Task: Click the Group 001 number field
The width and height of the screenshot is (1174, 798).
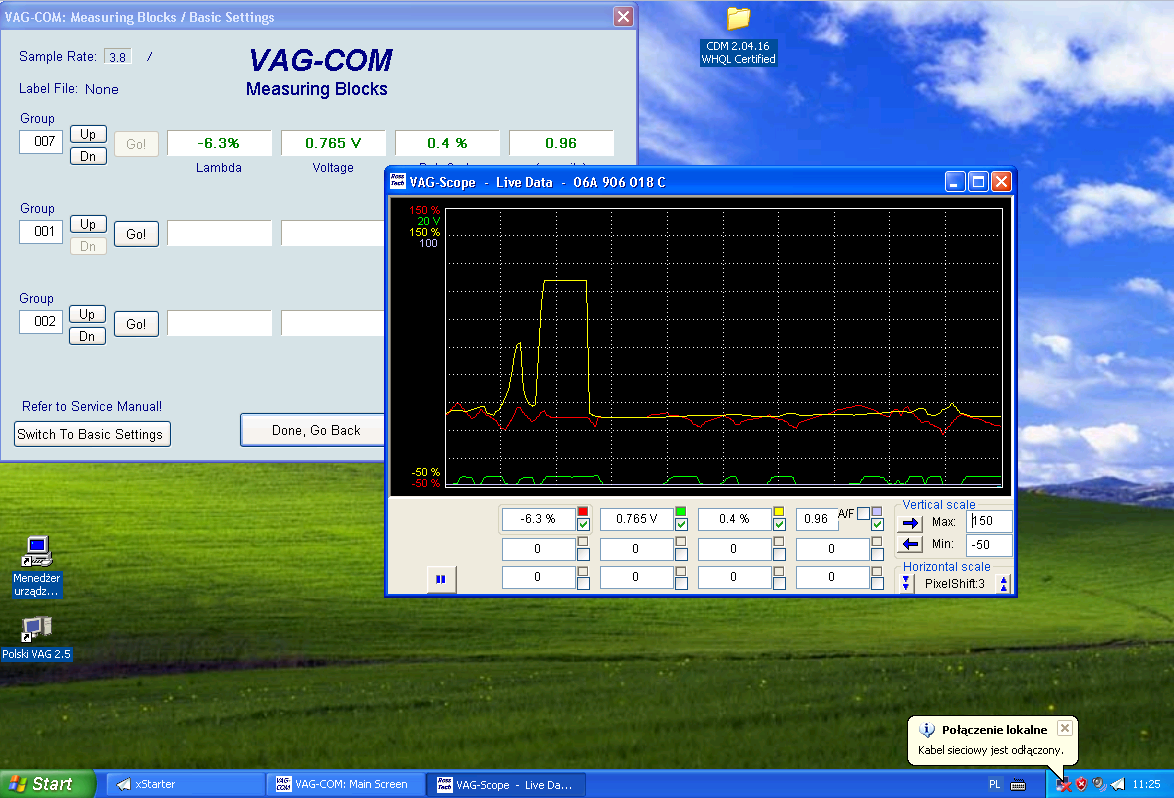Action: point(41,231)
